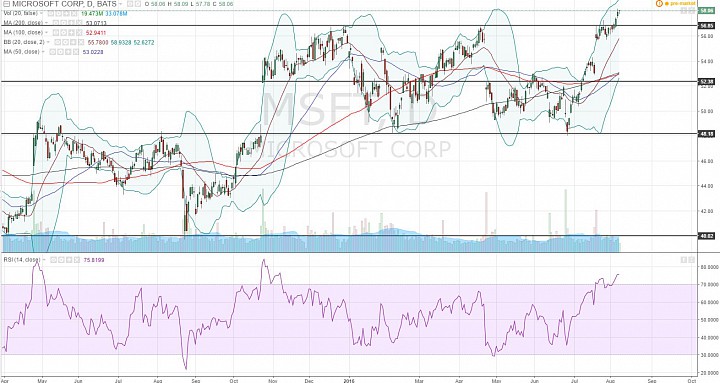Click the MICROSOFT CORP, D, BATS title
The width and height of the screenshot is (720, 383).
[64, 4]
